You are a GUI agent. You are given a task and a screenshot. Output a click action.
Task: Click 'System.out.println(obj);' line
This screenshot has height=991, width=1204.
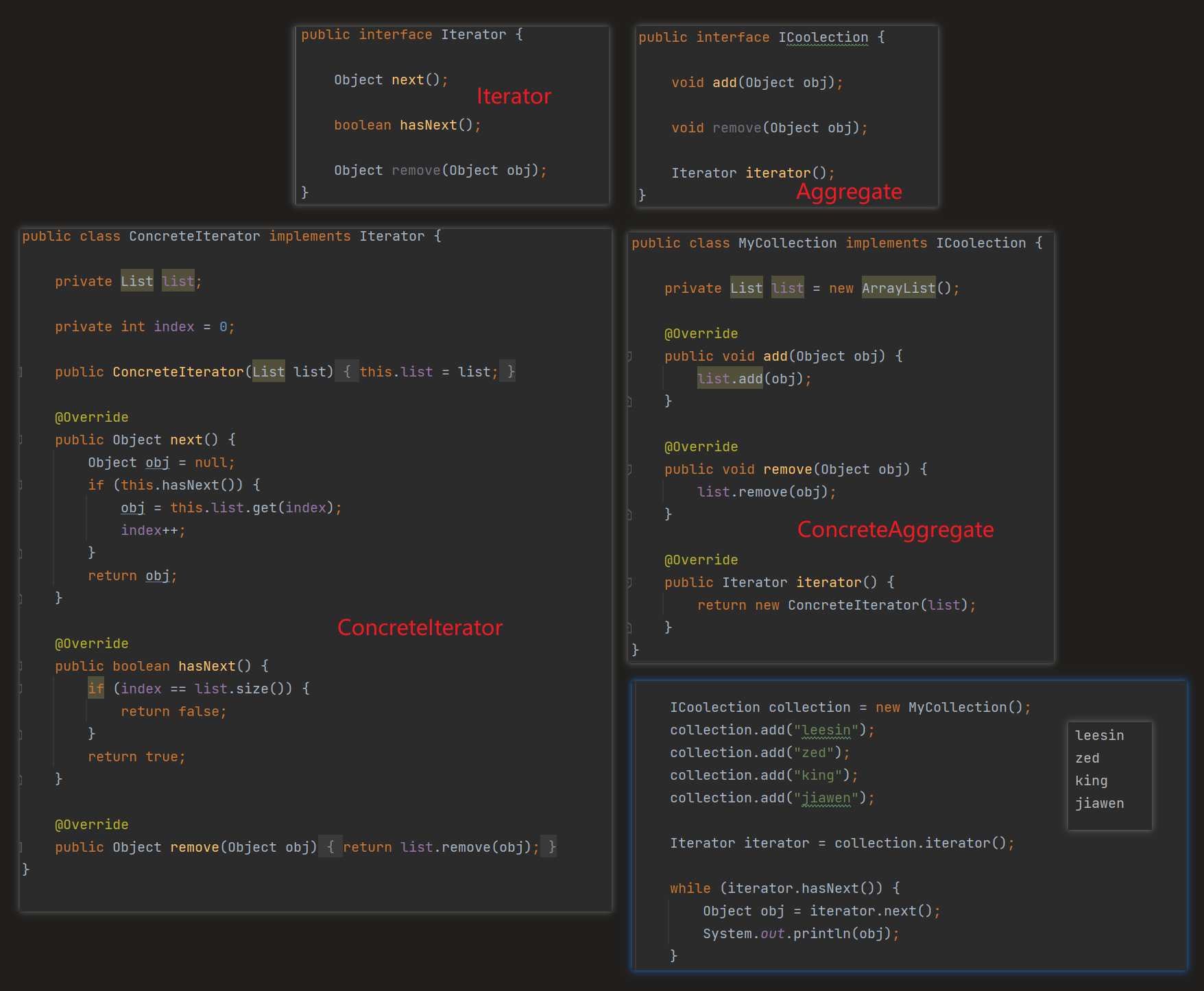pyautogui.click(x=801, y=934)
